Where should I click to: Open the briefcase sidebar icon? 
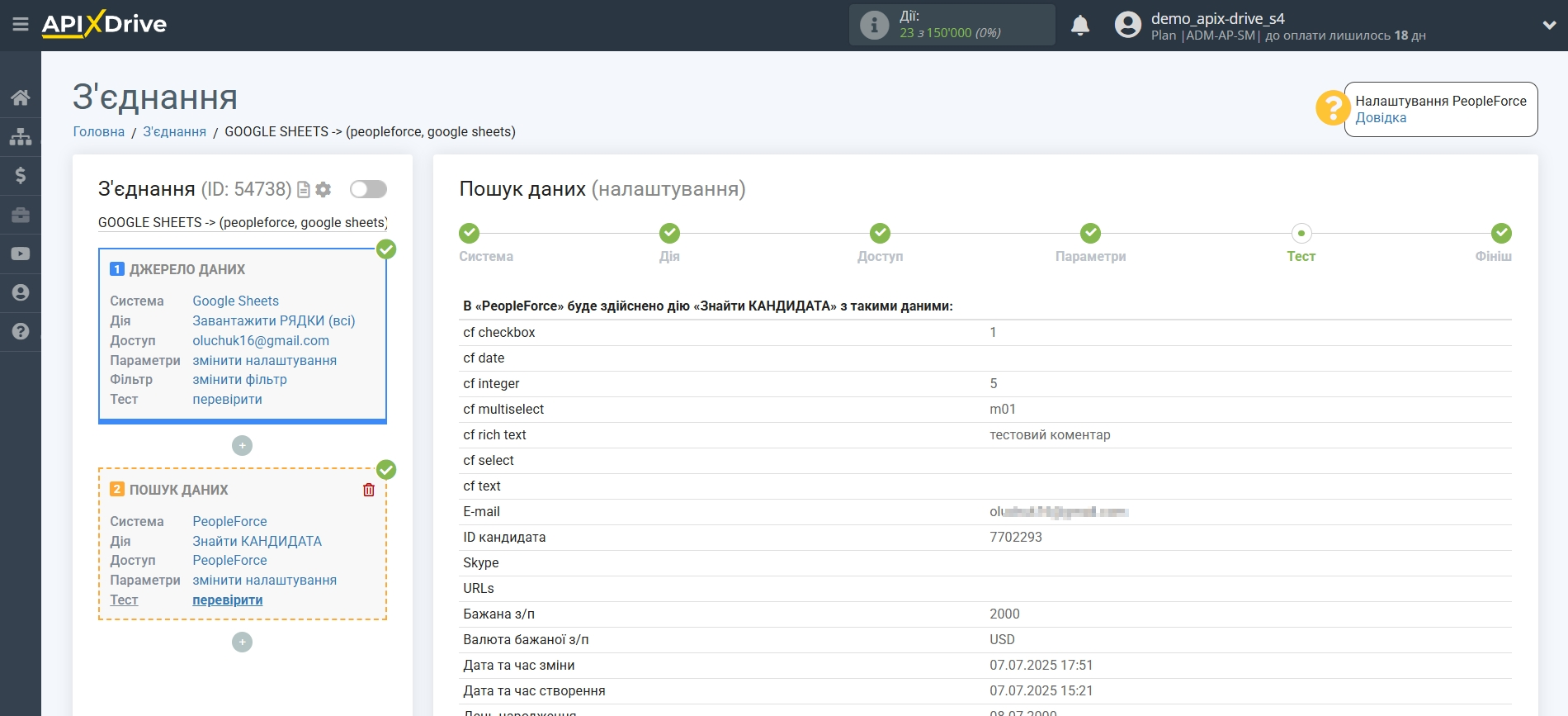(21, 215)
